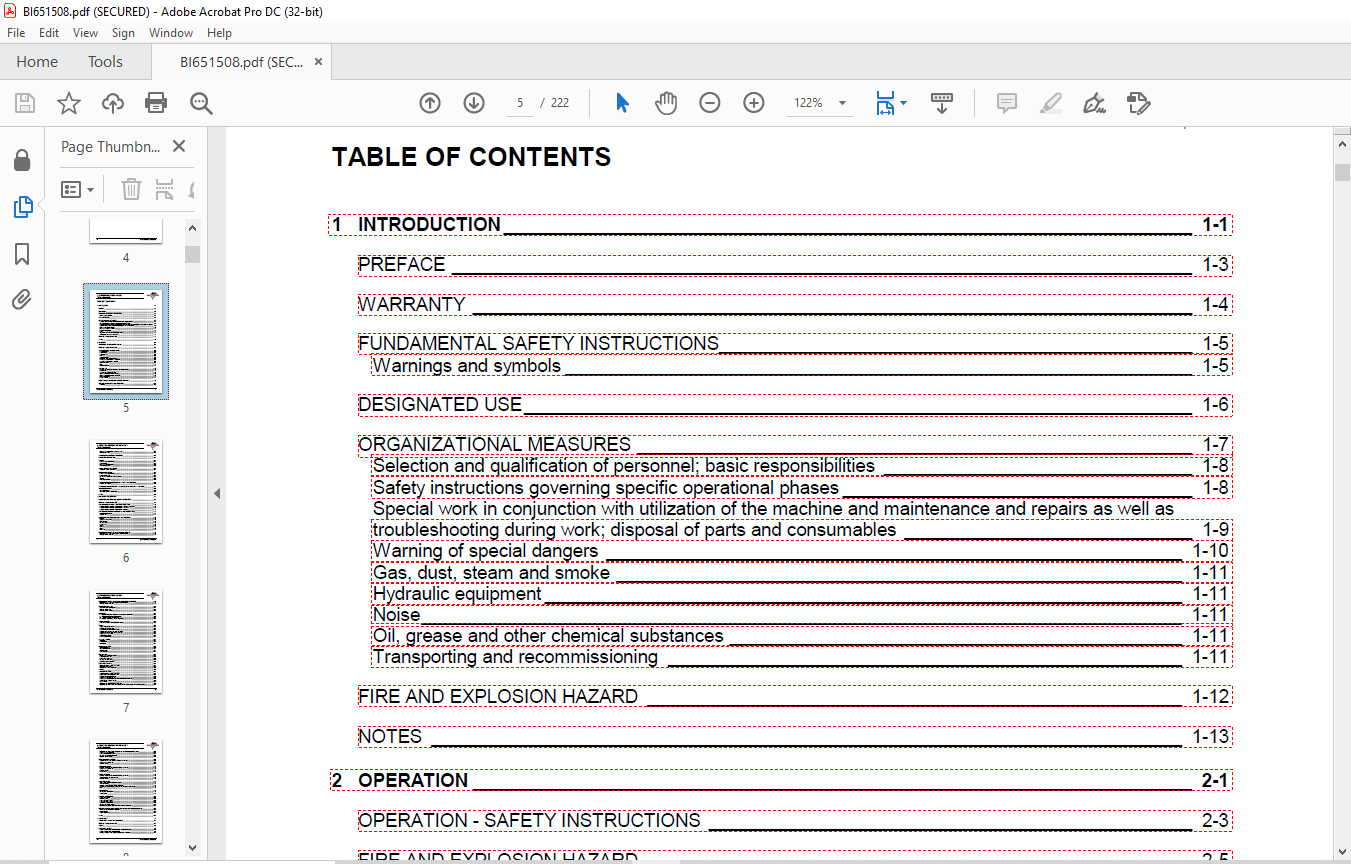Close the BI651508.pdf tab
The width and height of the screenshot is (1351, 864).
click(x=318, y=62)
